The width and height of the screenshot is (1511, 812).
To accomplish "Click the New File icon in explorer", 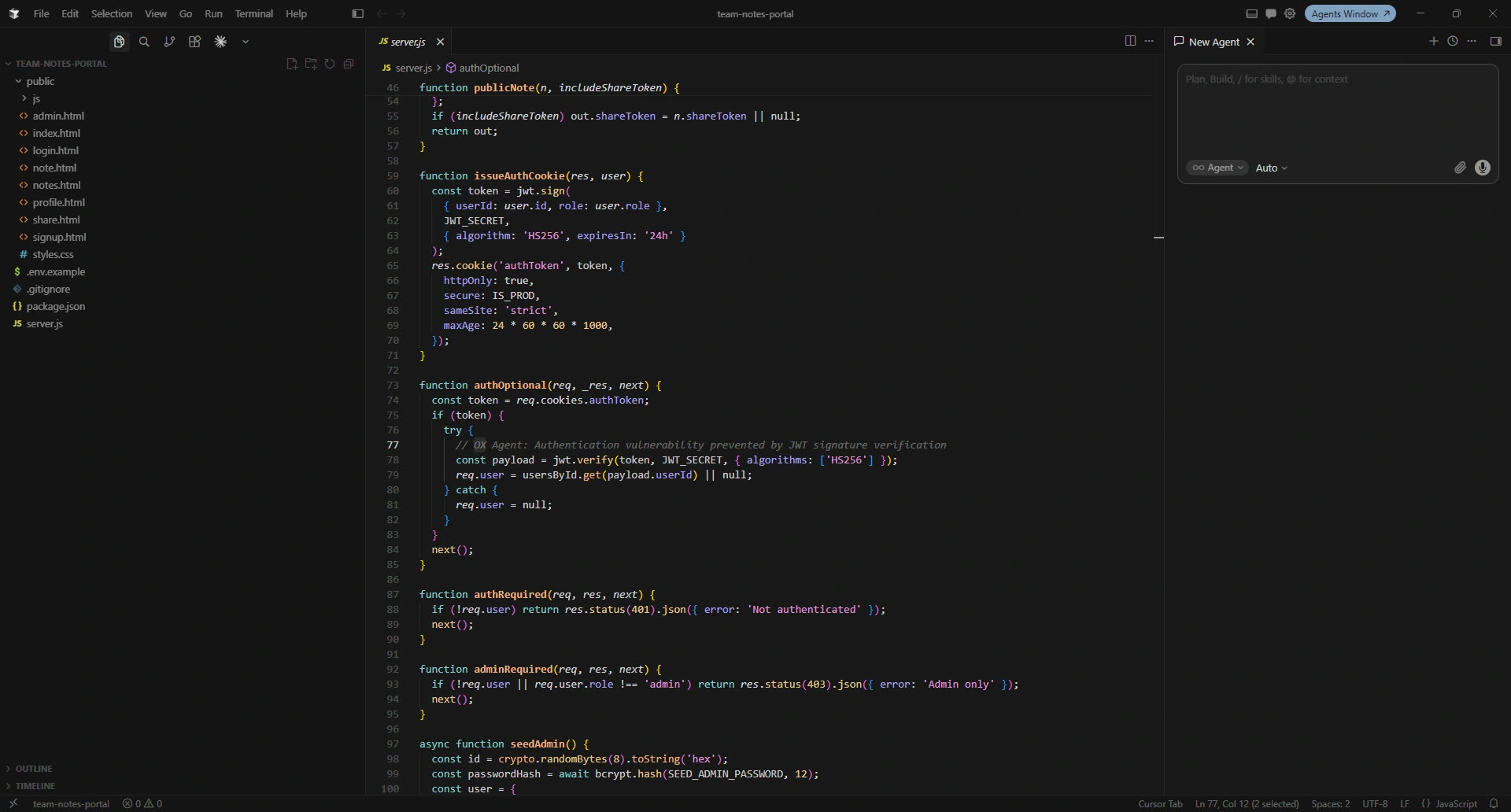I will coord(292,64).
